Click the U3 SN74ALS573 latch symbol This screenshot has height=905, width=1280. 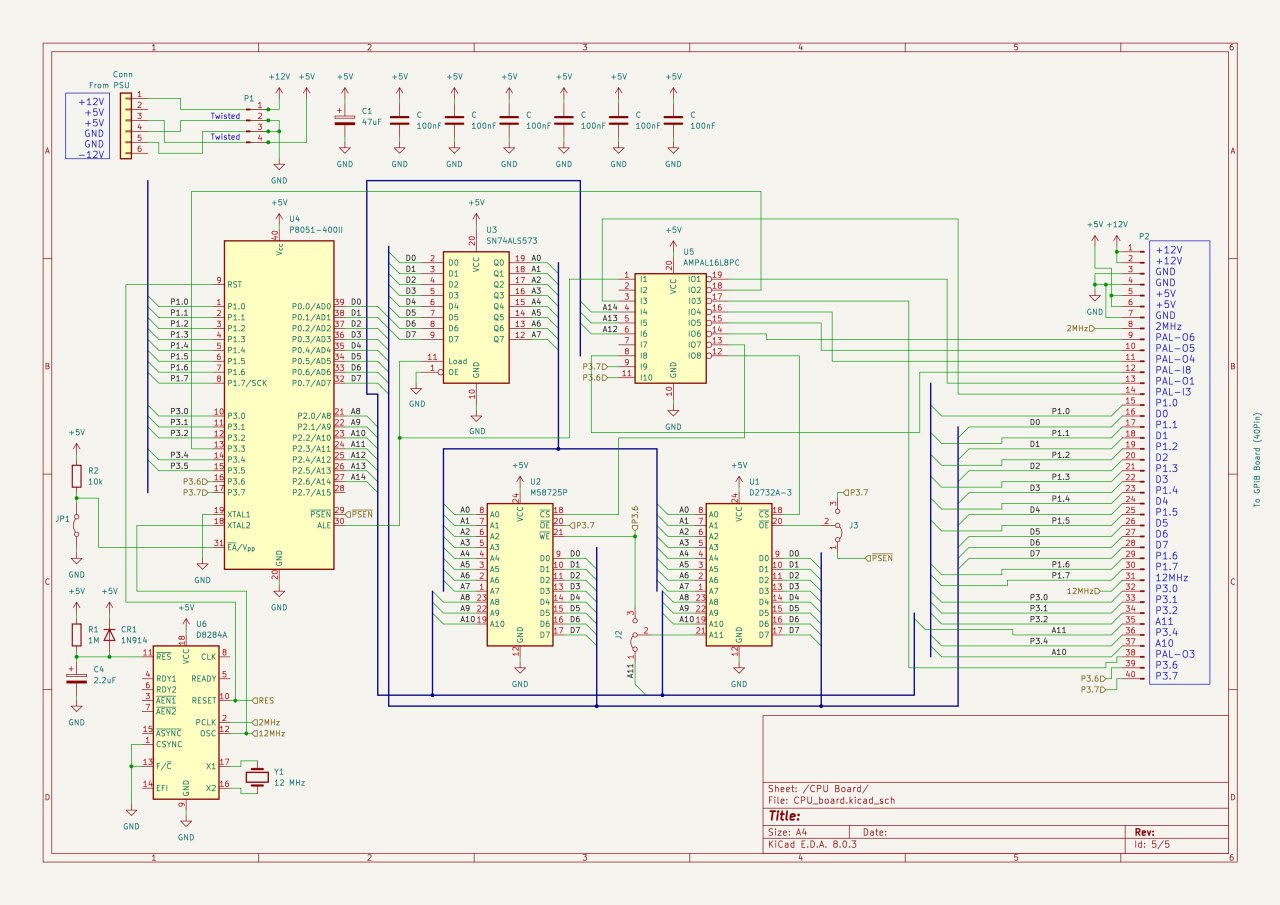pyautogui.click(x=476, y=315)
